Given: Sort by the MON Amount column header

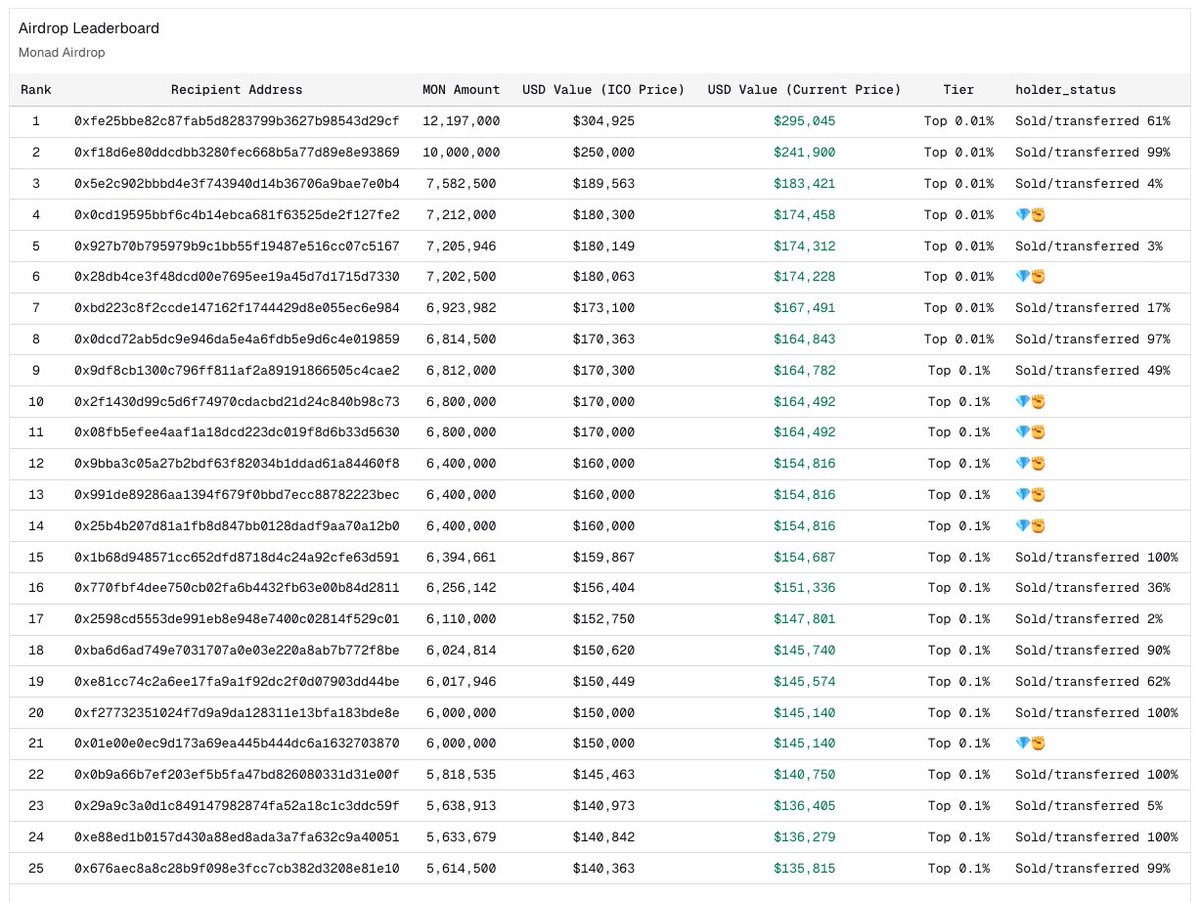Looking at the screenshot, I should pos(461,90).
